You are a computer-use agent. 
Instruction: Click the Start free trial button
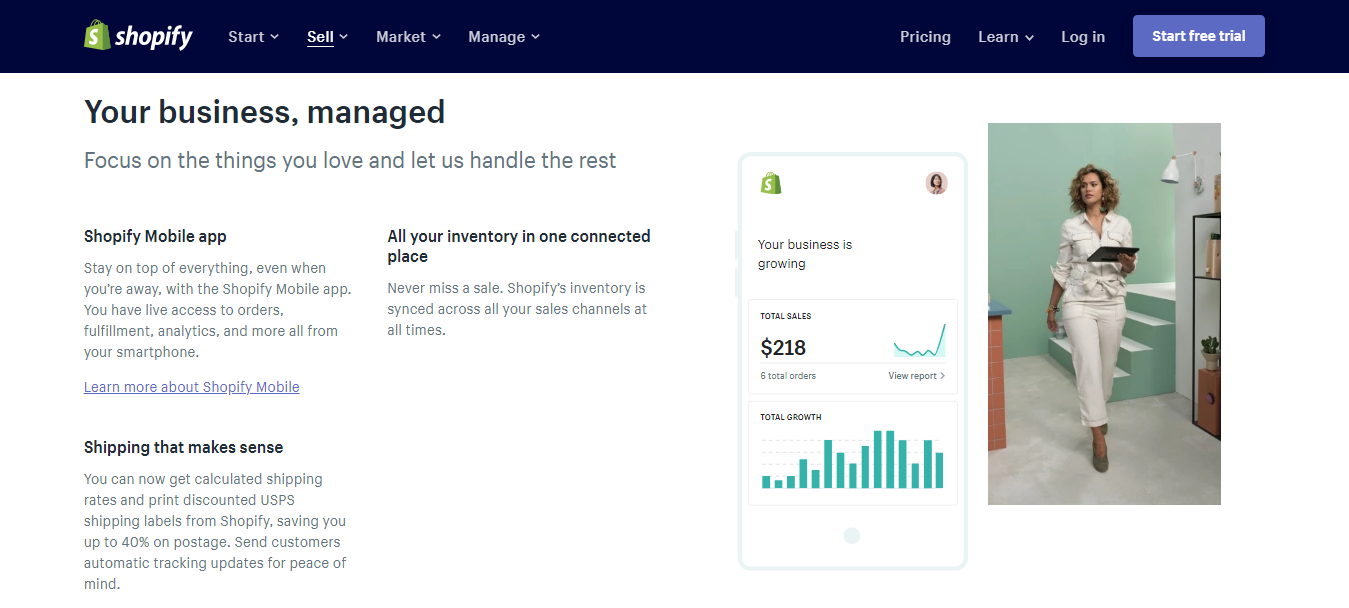click(1198, 35)
